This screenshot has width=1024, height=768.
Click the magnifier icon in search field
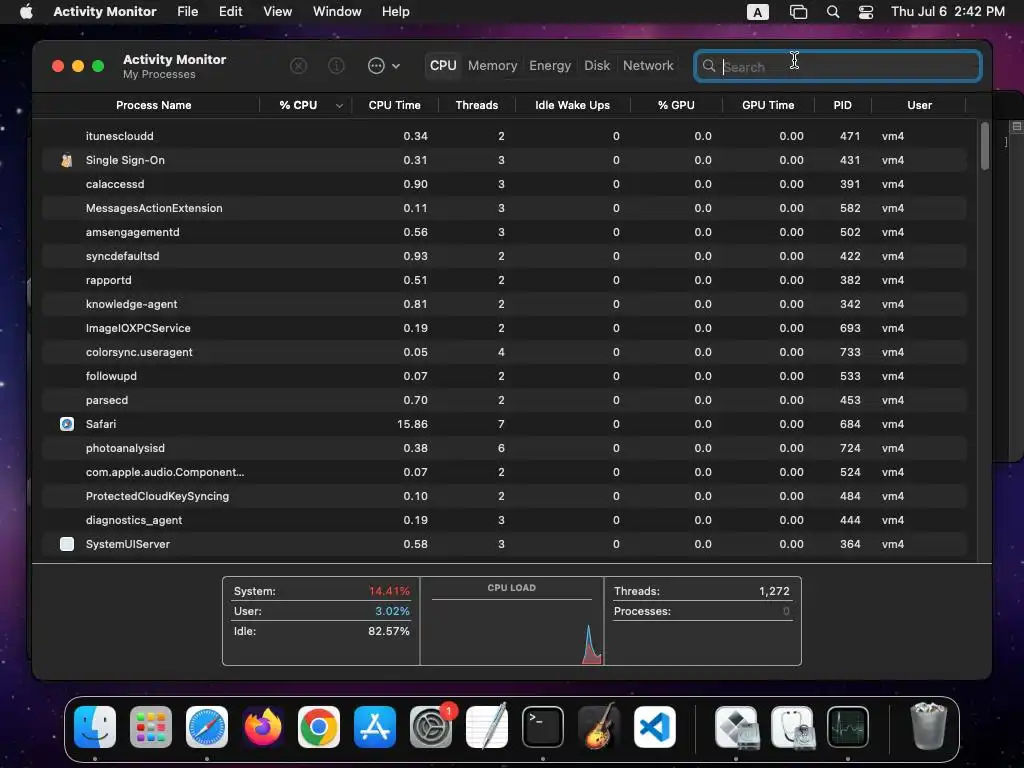(709, 66)
